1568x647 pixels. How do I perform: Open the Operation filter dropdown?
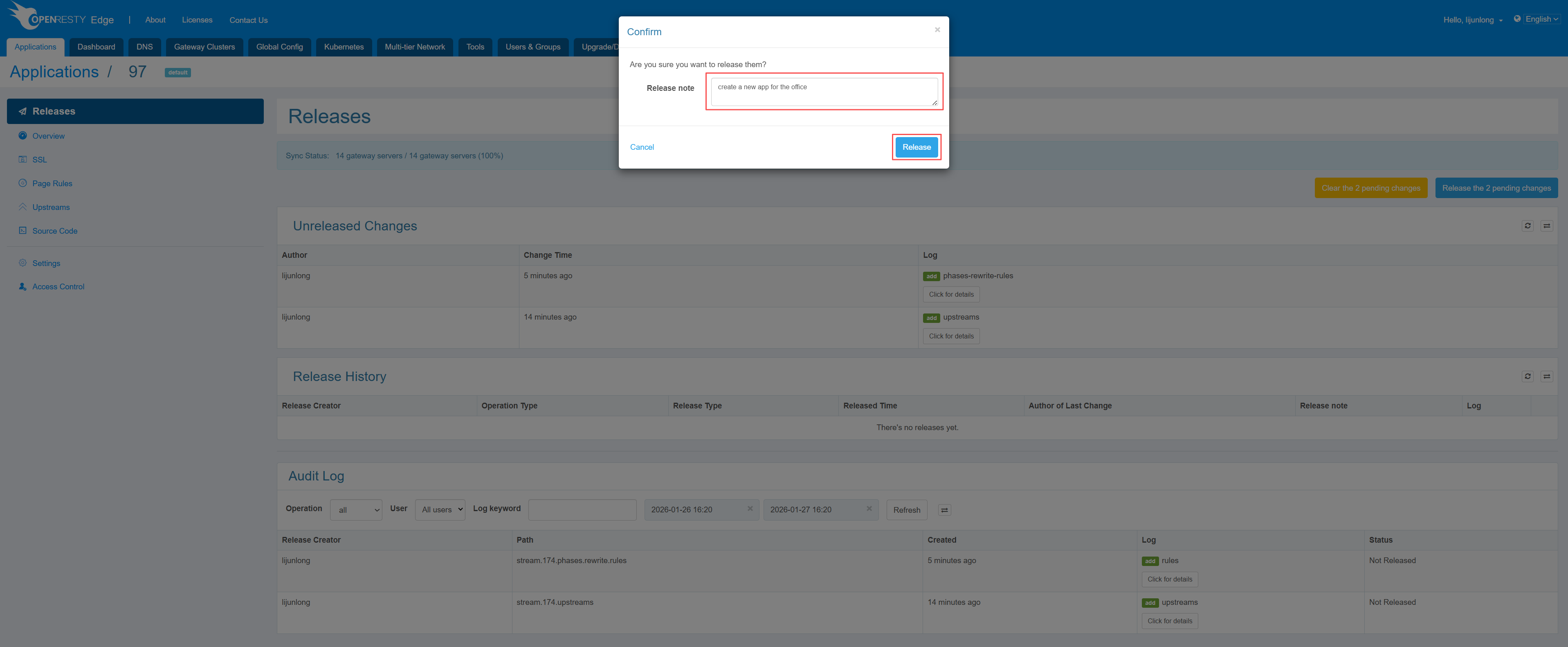coord(356,510)
